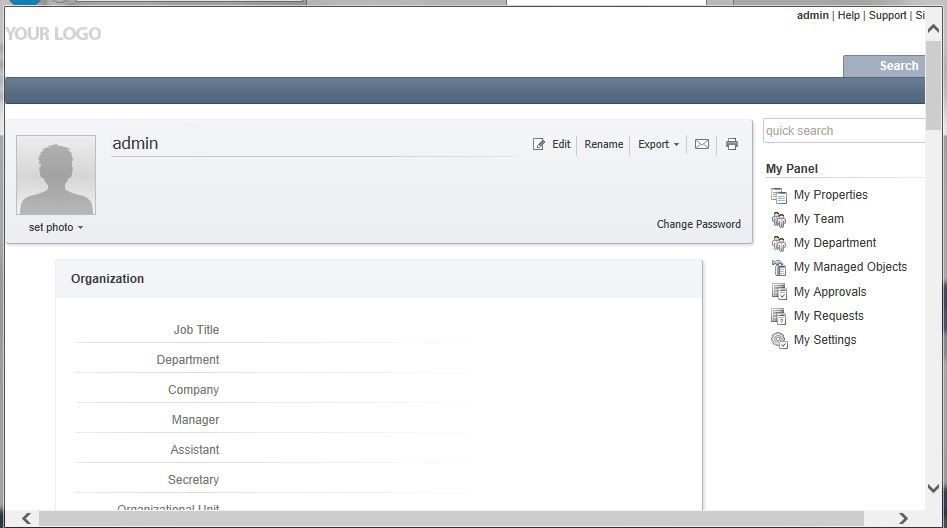Open the My Team link

click(x=818, y=219)
